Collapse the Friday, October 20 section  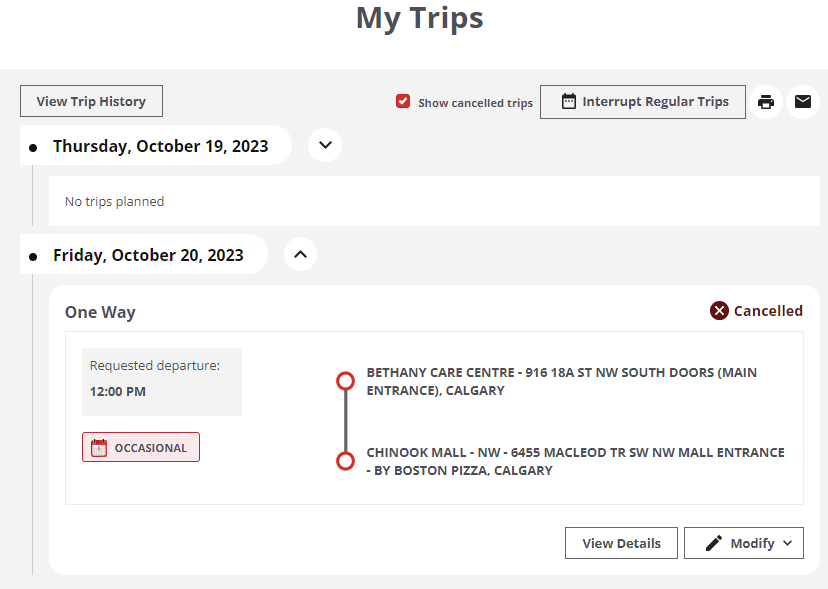[300, 254]
